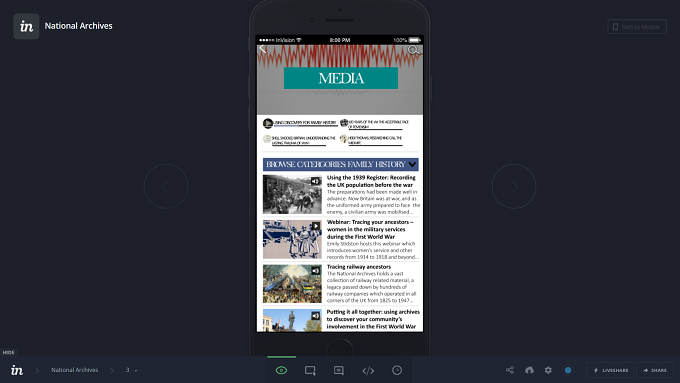Open 'Tracing railway ancestors' title
Screen dimensions: 680x383
359,267
